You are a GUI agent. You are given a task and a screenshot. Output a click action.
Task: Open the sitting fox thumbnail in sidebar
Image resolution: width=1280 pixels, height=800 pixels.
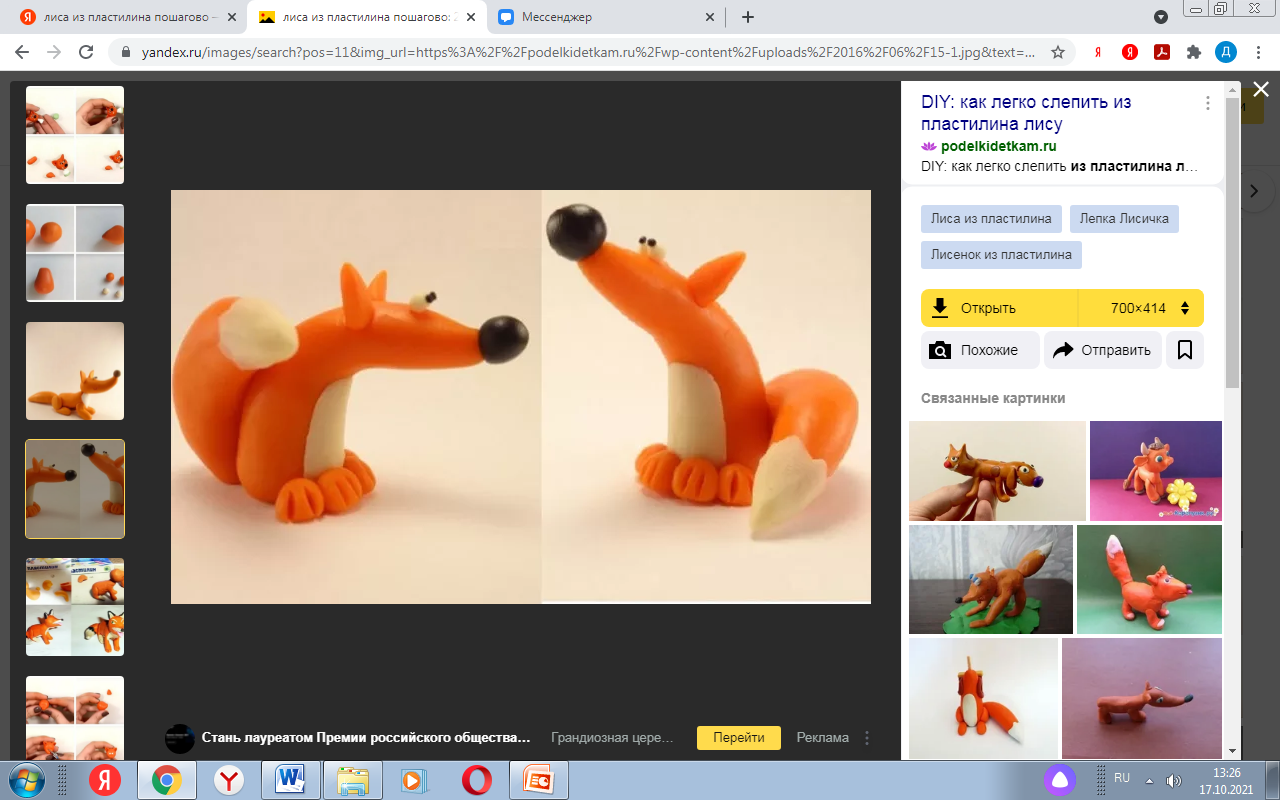[x=75, y=371]
